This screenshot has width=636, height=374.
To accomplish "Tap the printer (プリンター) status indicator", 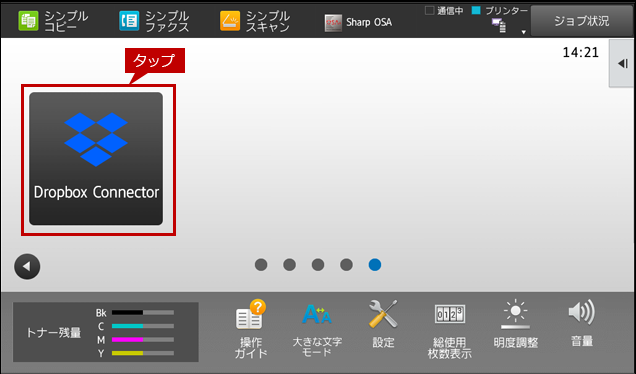I will click(500, 19).
